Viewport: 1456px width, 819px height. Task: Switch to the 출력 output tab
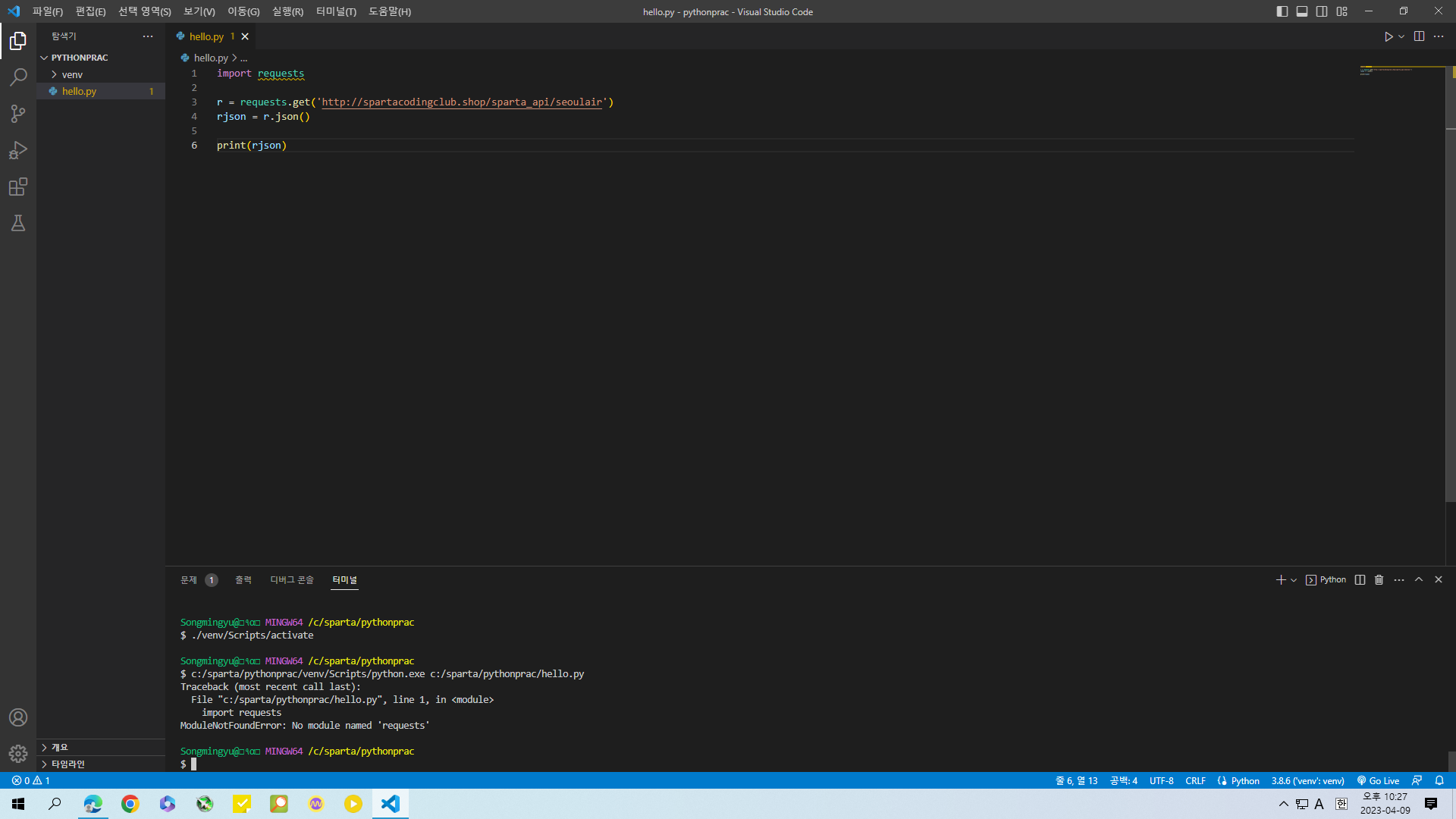(x=243, y=580)
